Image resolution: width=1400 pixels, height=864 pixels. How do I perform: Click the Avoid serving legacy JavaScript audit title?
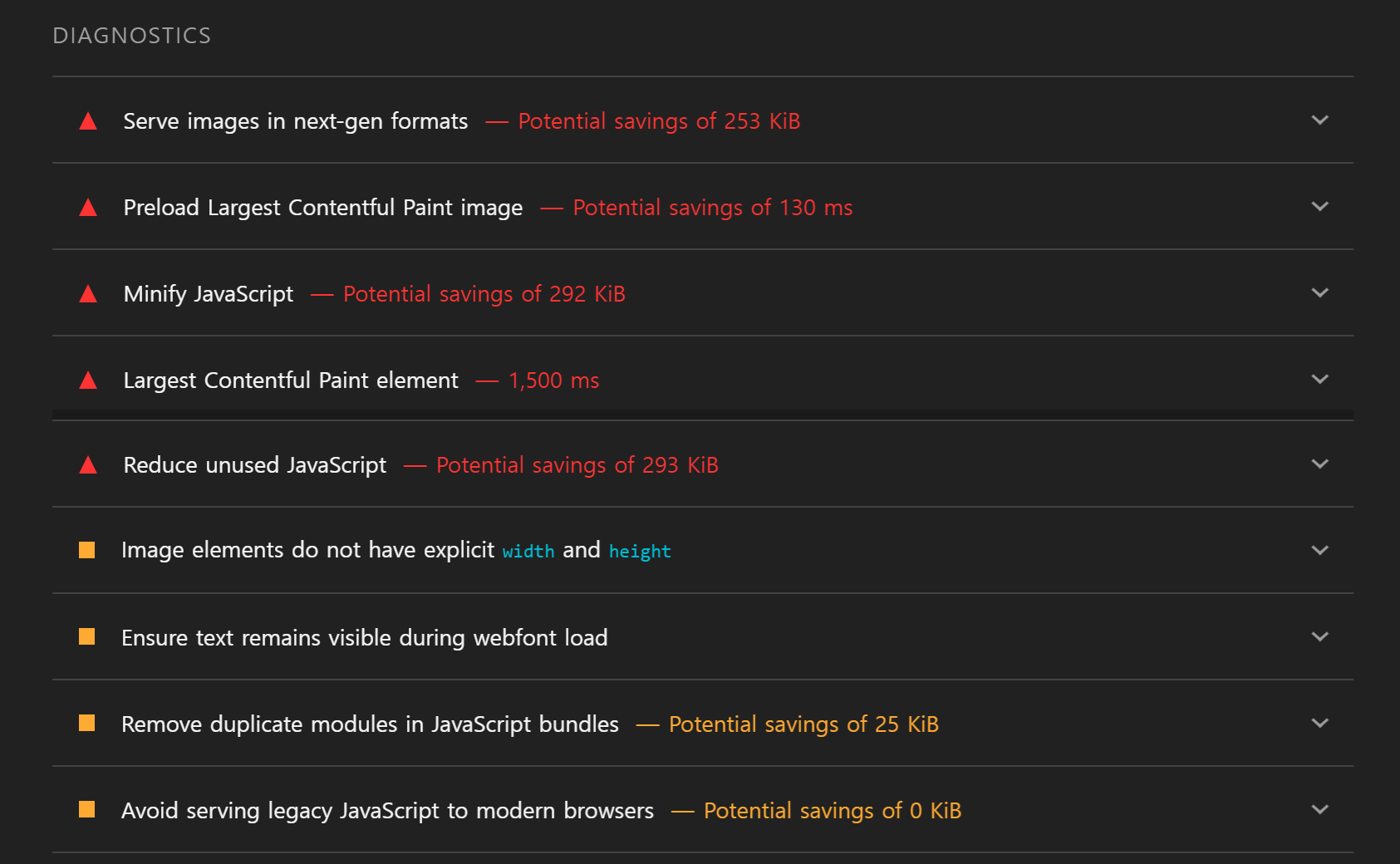click(x=387, y=811)
